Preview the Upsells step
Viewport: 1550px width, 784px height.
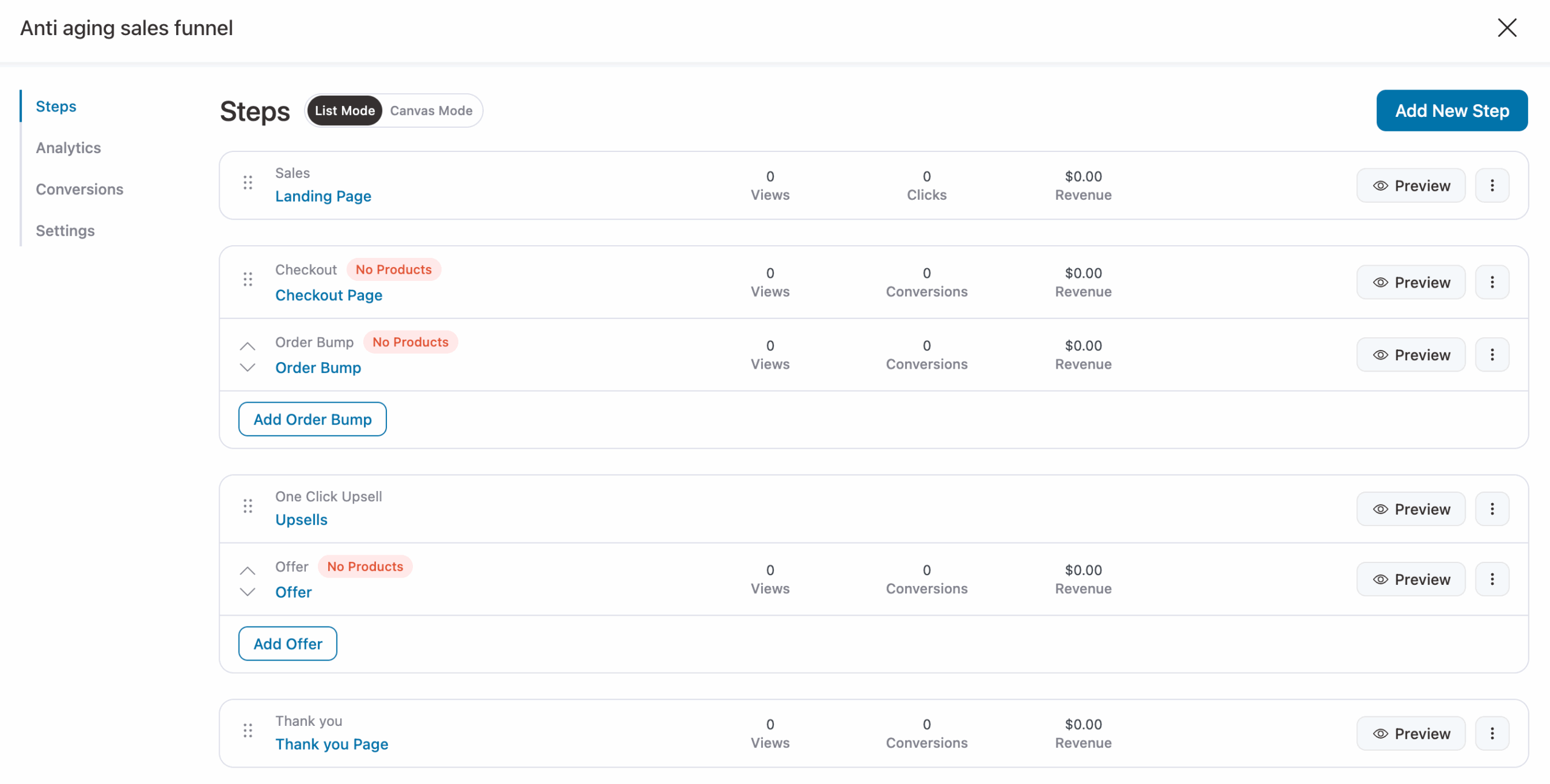click(1411, 509)
